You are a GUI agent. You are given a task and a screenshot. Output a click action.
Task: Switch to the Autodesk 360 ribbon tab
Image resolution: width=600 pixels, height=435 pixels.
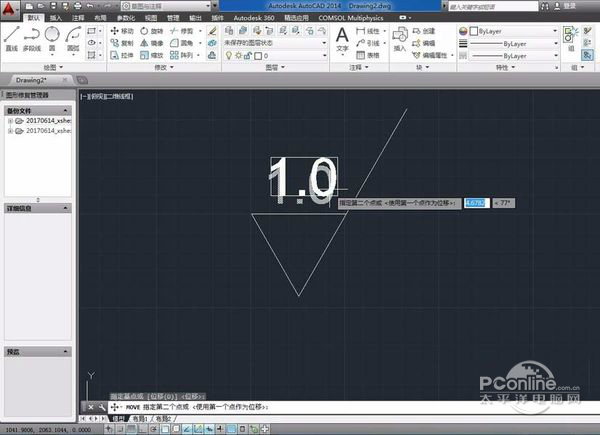[x=254, y=18]
